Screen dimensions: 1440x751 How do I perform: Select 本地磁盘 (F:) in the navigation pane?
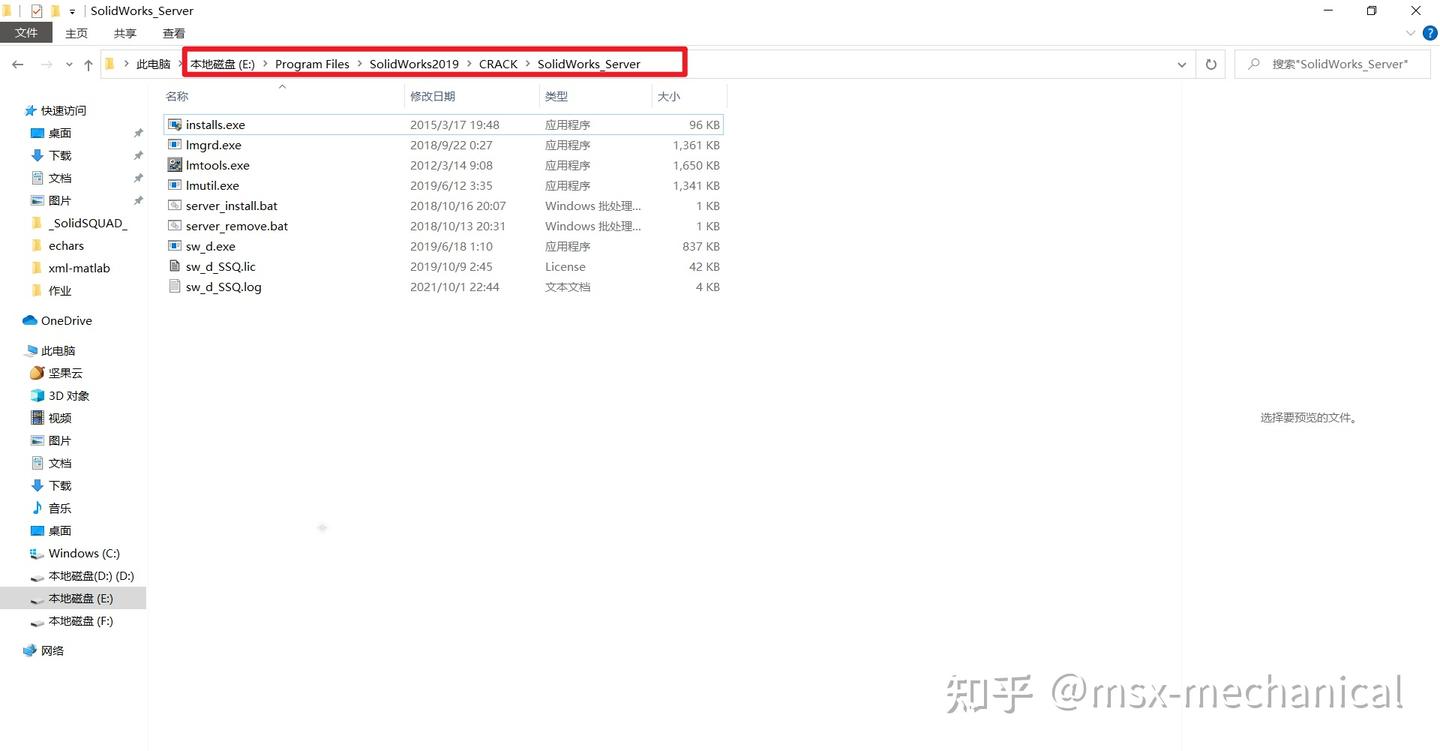coord(81,621)
